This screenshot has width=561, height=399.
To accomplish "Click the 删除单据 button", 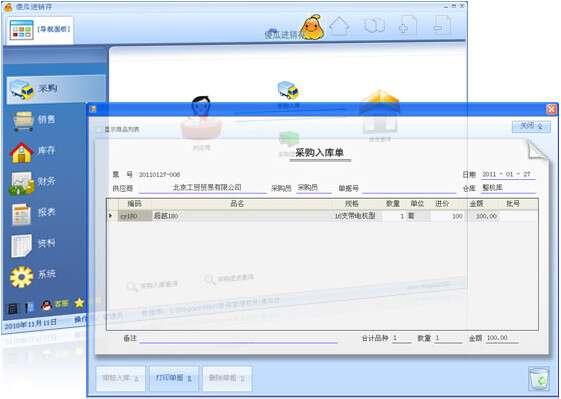I will pyautogui.click(x=227, y=378).
